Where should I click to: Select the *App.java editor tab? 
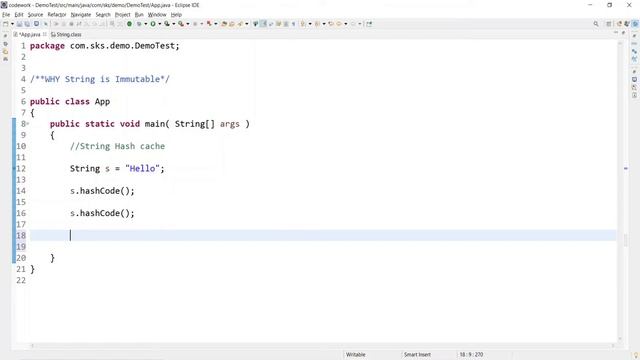coord(29,35)
